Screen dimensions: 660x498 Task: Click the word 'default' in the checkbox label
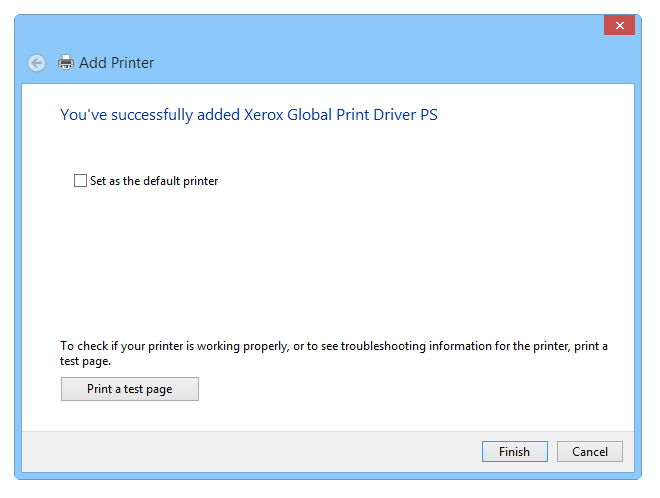(162, 181)
